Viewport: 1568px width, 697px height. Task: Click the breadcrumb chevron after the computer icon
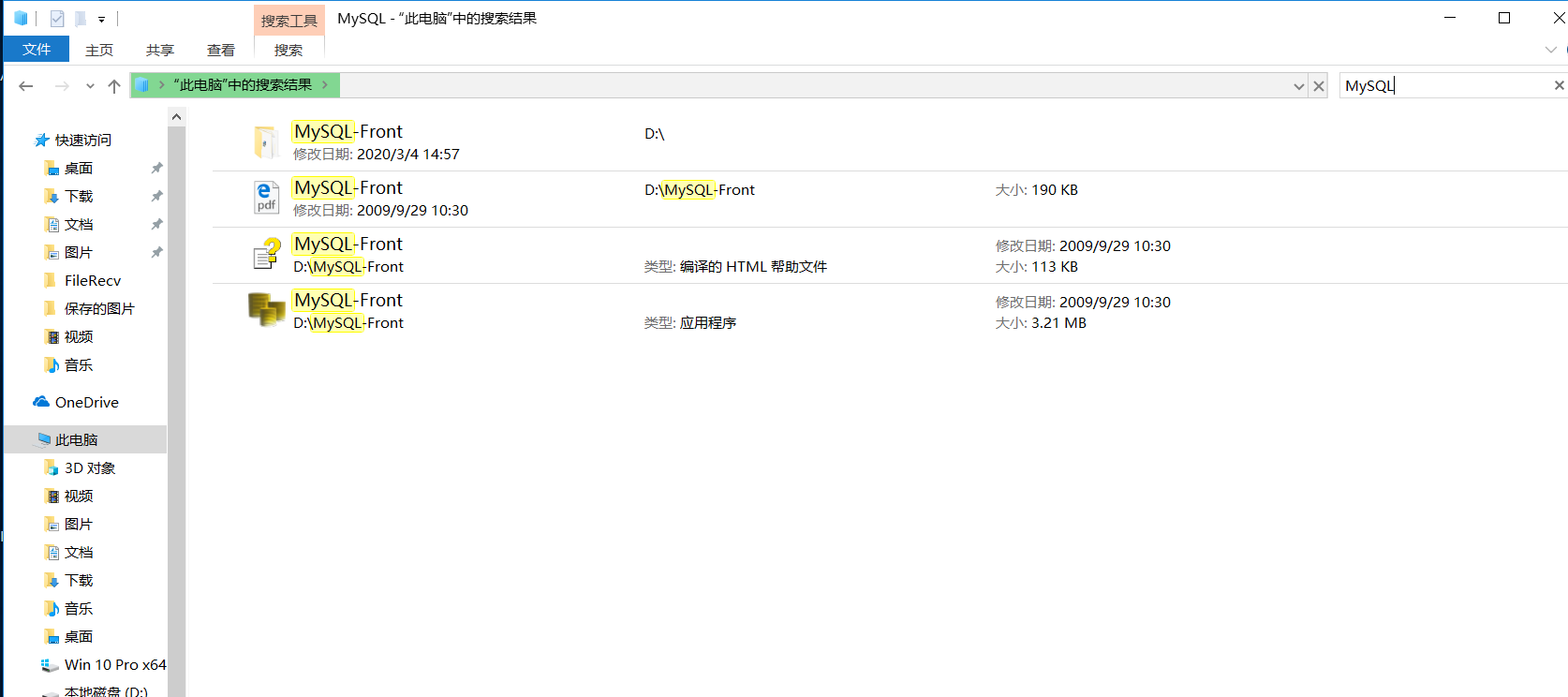click(x=162, y=85)
